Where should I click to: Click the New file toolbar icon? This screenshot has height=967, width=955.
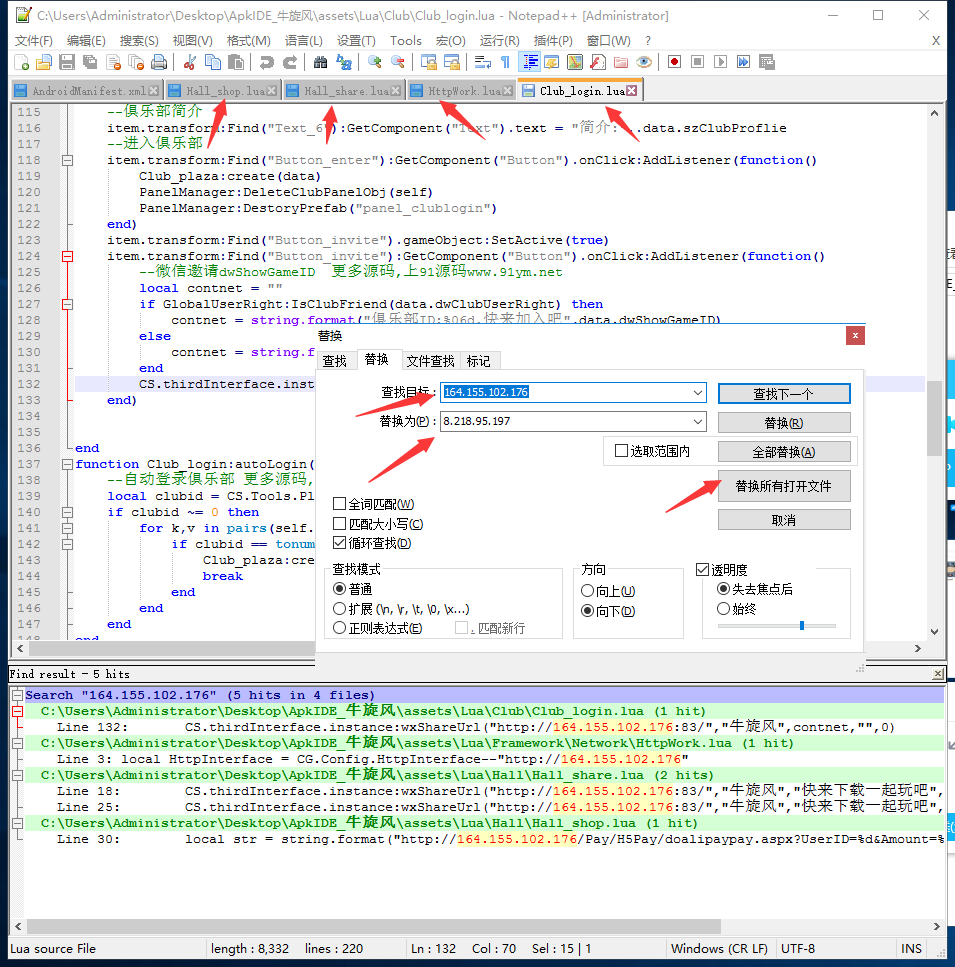[21, 62]
